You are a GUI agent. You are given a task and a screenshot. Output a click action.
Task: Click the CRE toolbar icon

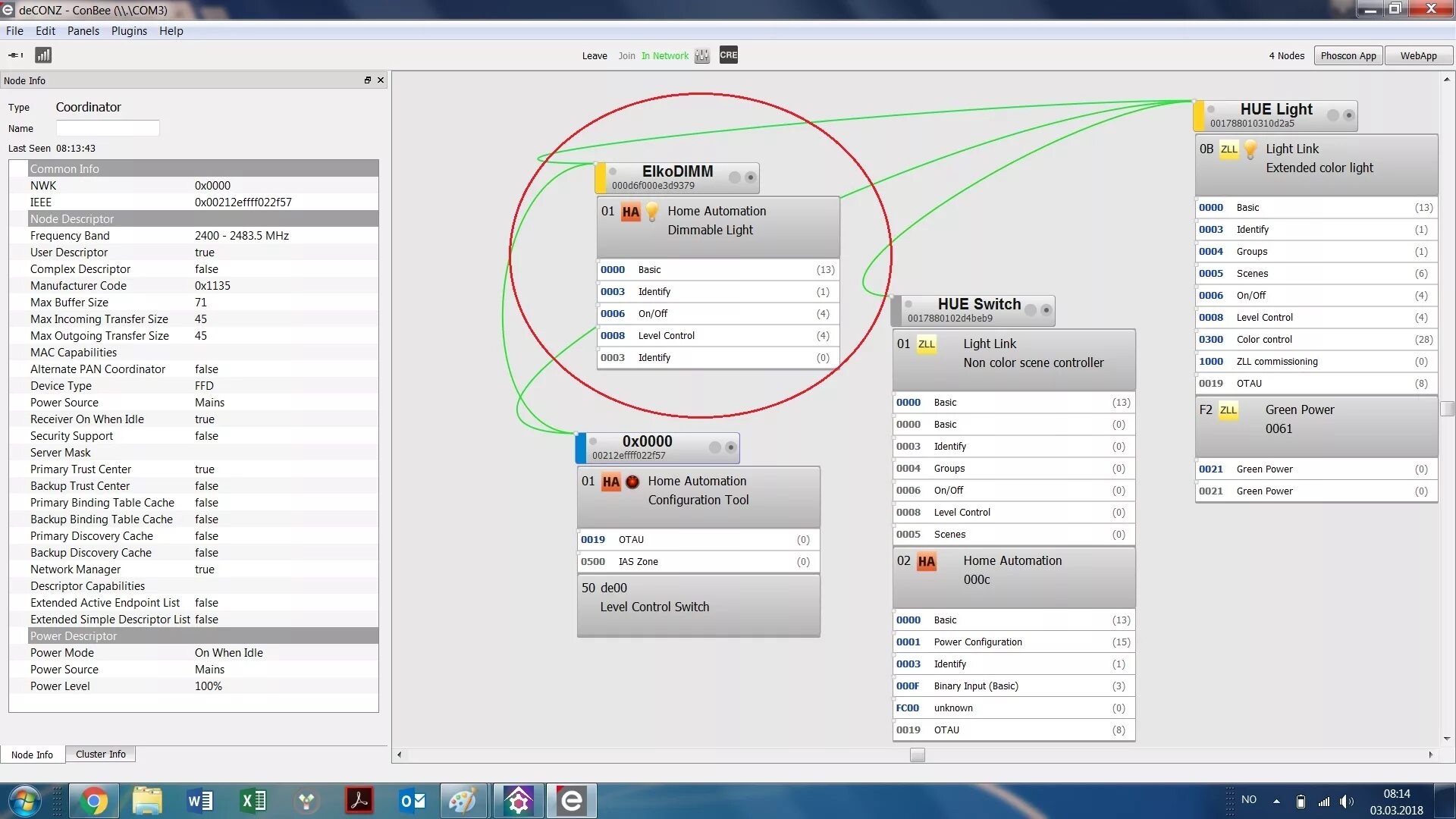pyautogui.click(x=728, y=55)
